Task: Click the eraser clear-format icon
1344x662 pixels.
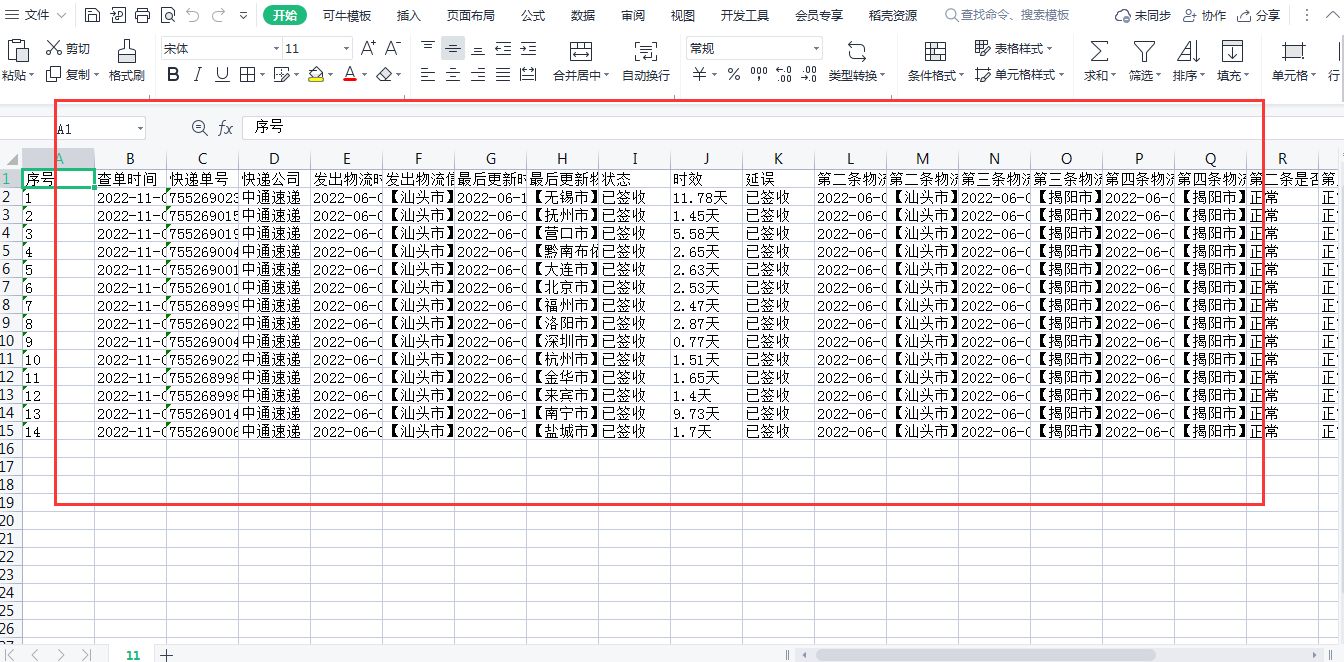Action: (x=383, y=75)
